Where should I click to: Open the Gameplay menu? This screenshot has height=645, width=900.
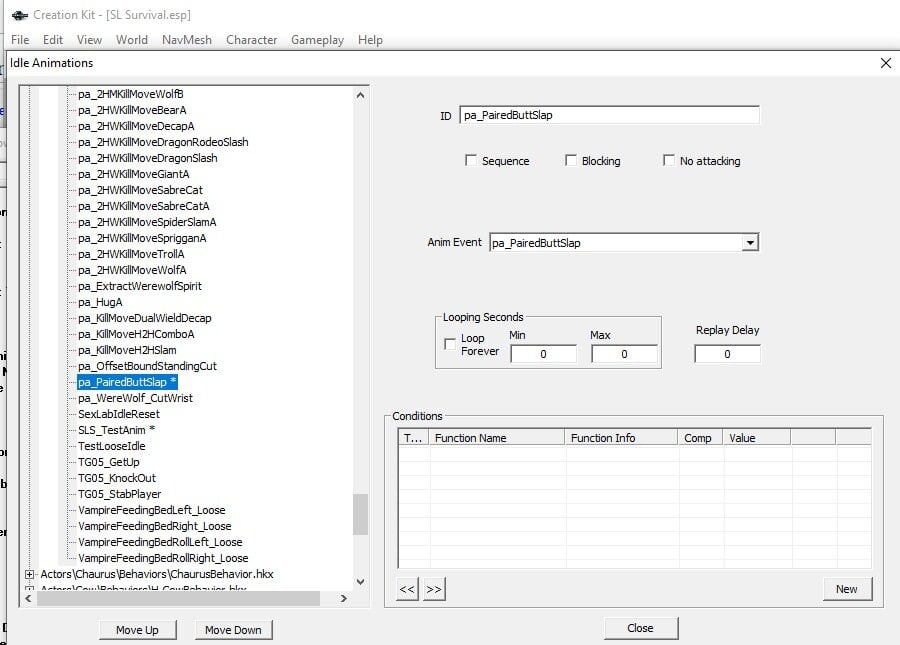(317, 40)
